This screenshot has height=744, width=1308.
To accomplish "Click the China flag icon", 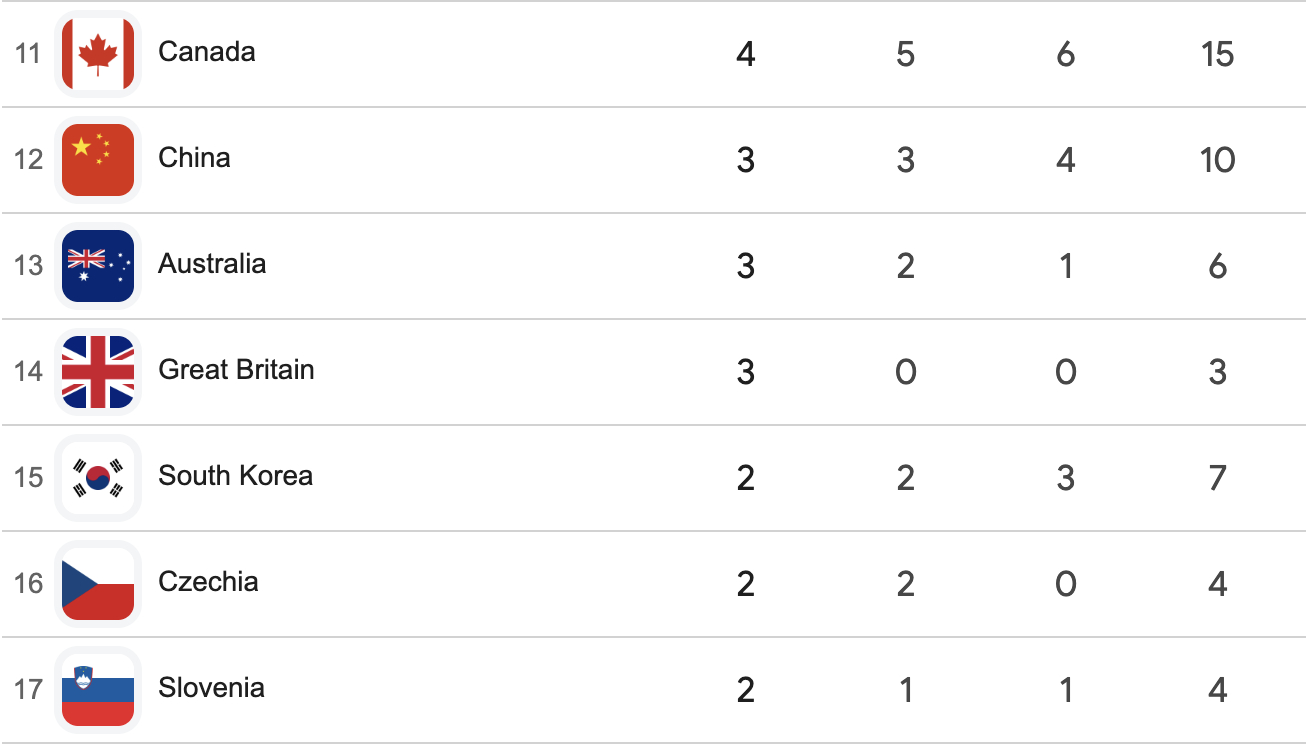I will tap(98, 160).
